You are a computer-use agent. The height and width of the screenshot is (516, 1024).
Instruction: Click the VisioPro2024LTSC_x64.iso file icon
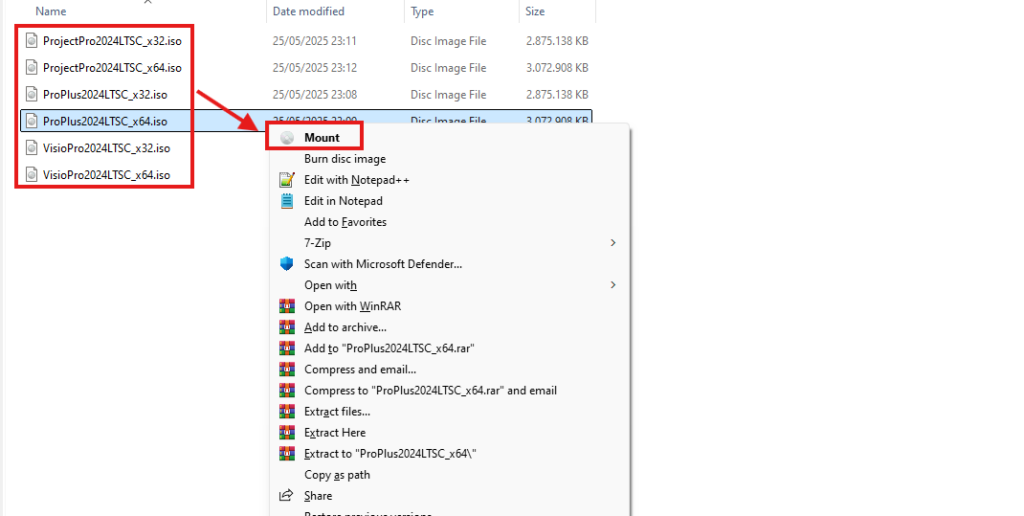31,174
